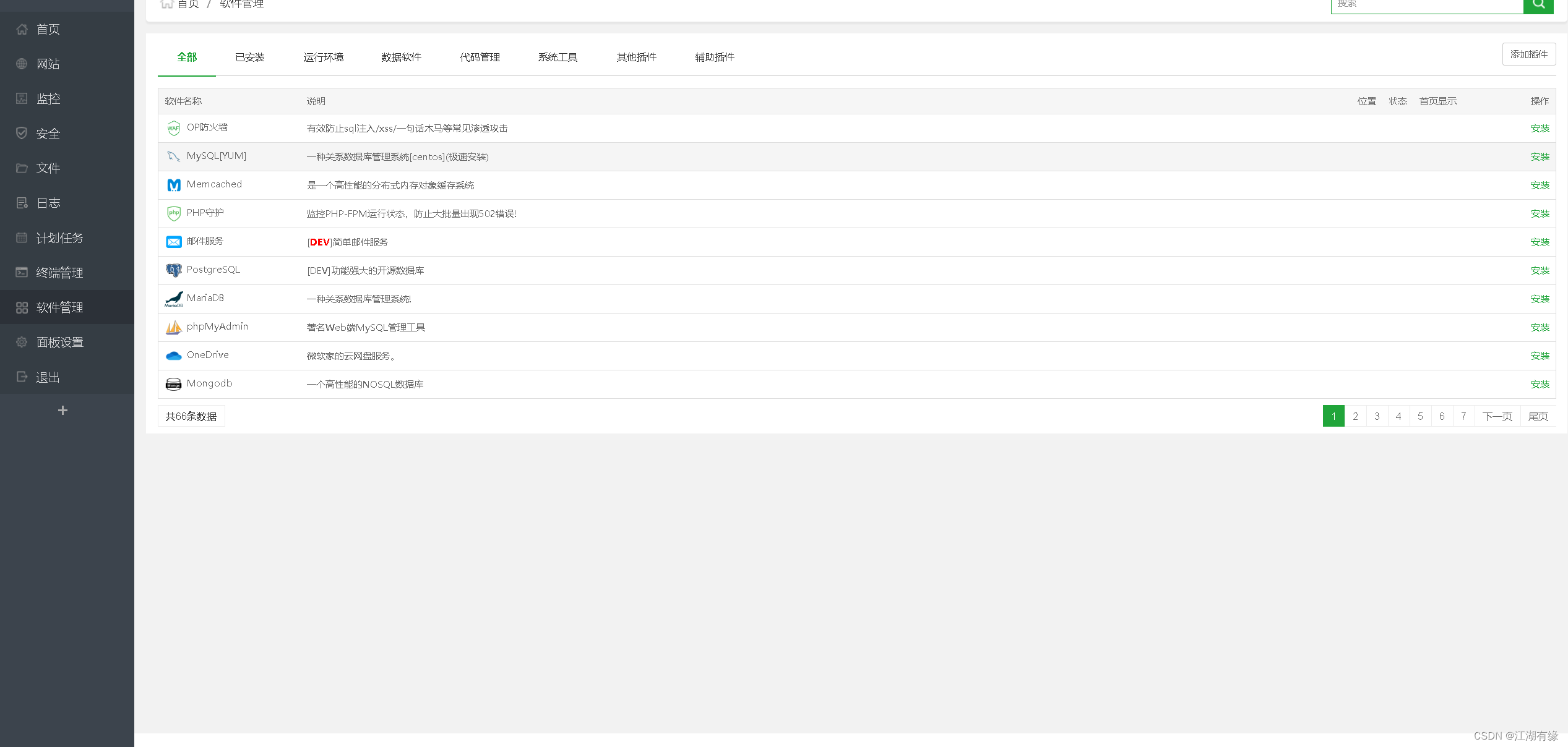
Task: Click the plus icon in sidebar
Action: pos(62,410)
